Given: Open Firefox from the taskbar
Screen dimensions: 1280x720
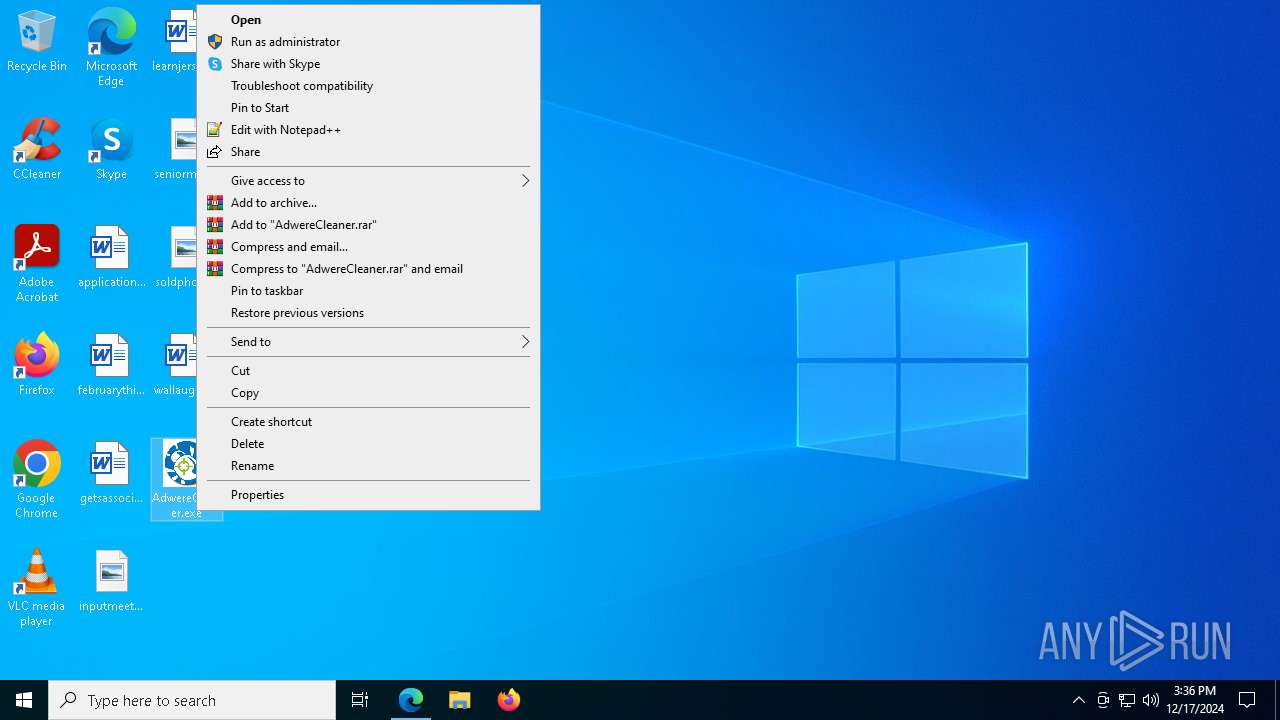Looking at the screenshot, I should click(x=508, y=700).
